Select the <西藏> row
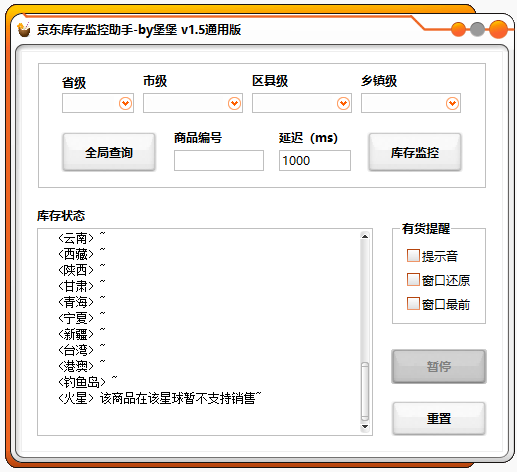517x472 pixels. [x=82, y=254]
